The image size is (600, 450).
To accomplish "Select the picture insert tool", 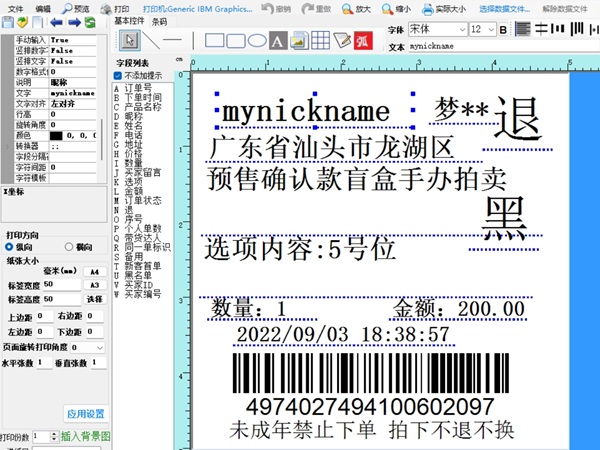I will tap(299, 41).
